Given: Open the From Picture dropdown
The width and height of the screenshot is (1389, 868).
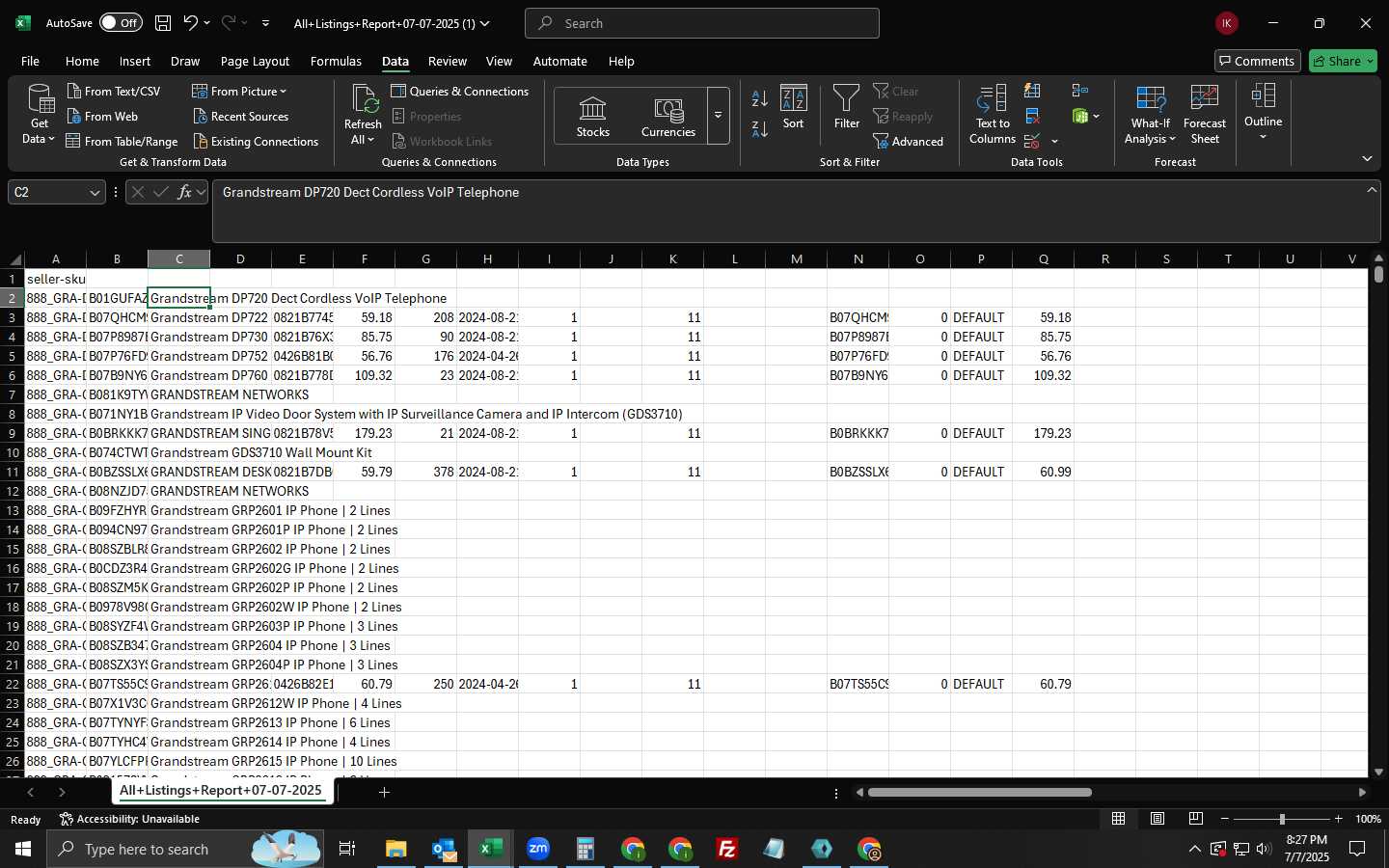Looking at the screenshot, I should click(283, 91).
